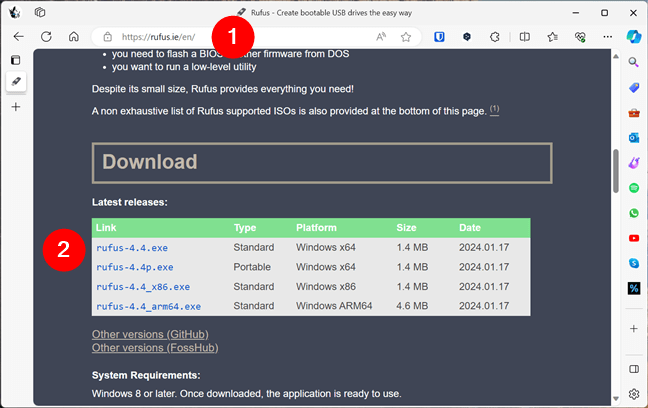
Task: Open Shopping tag in the sidebar
Action: click(634, 88)
